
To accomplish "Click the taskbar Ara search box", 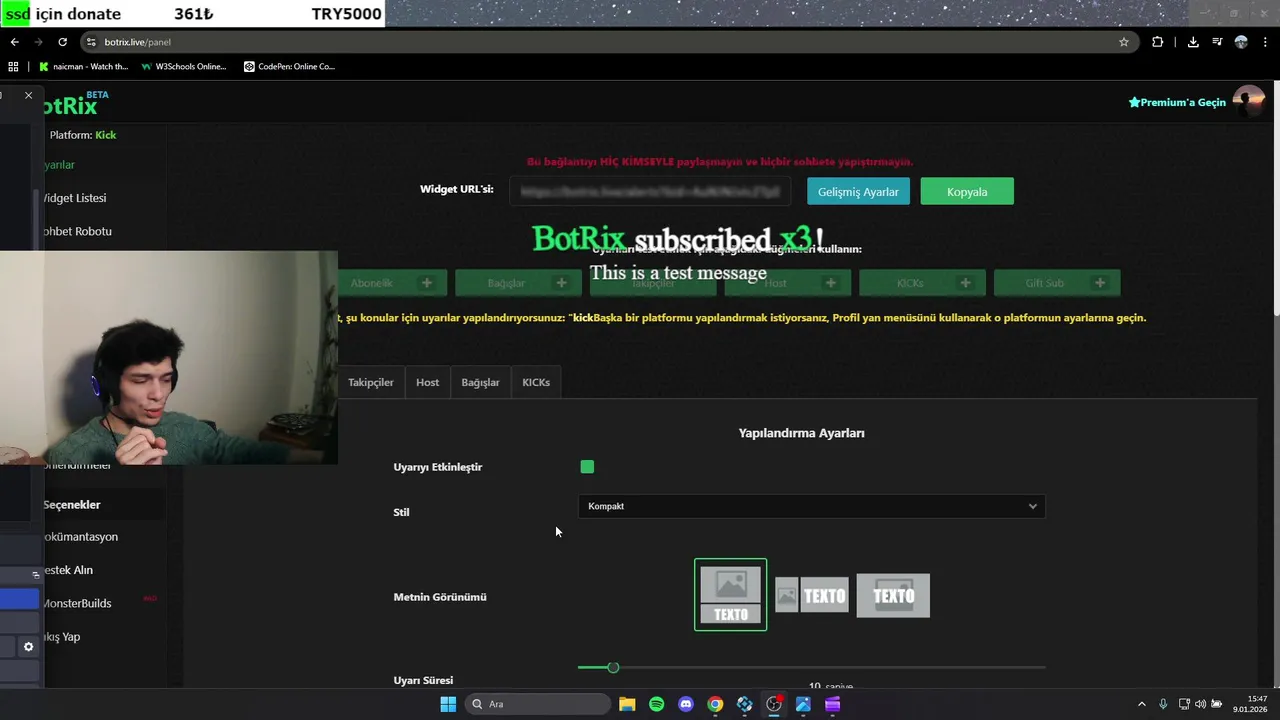I will click(539, 704).
